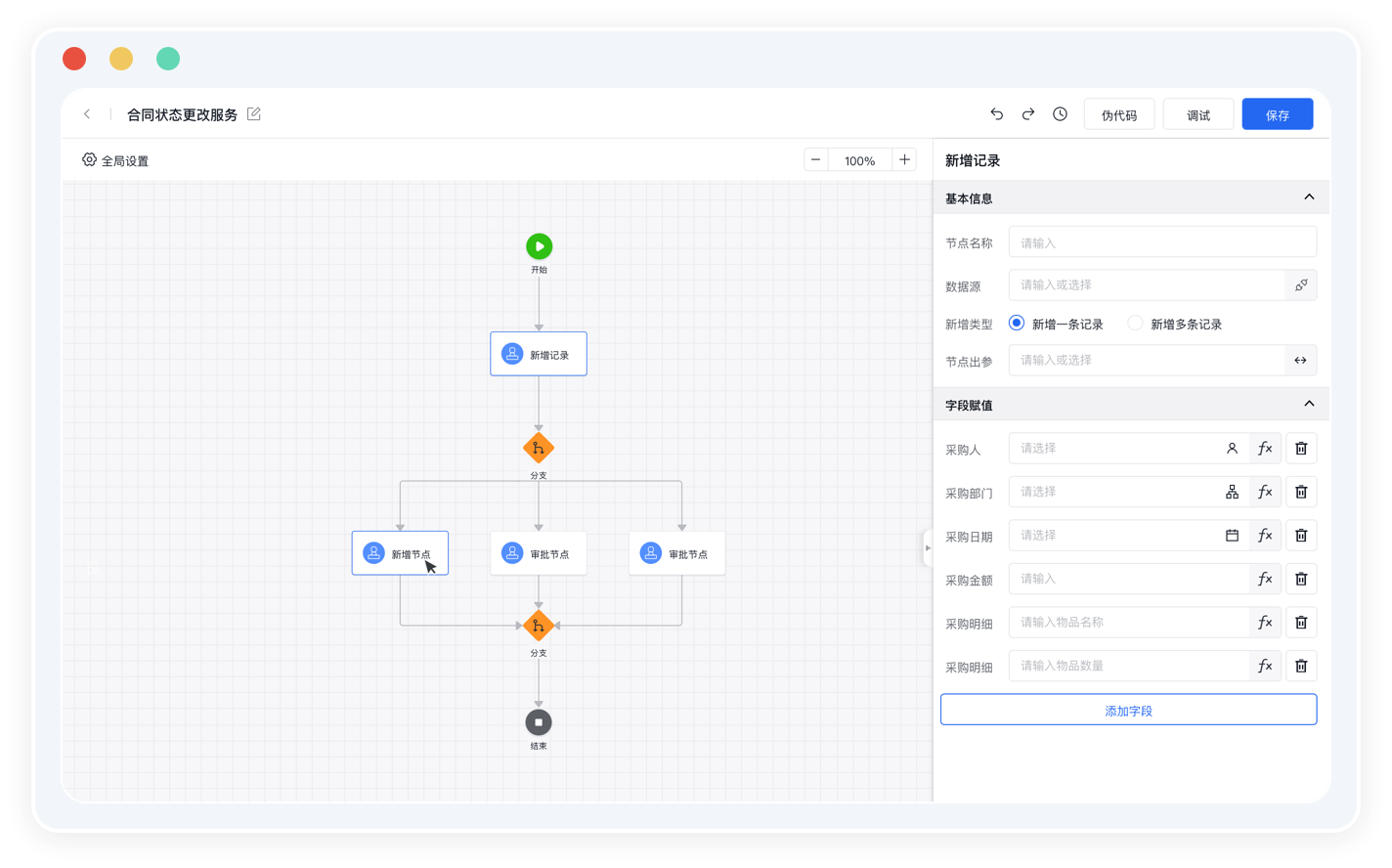Click the green 开始 start node
1392x868 pixels.
pos(539,246)
